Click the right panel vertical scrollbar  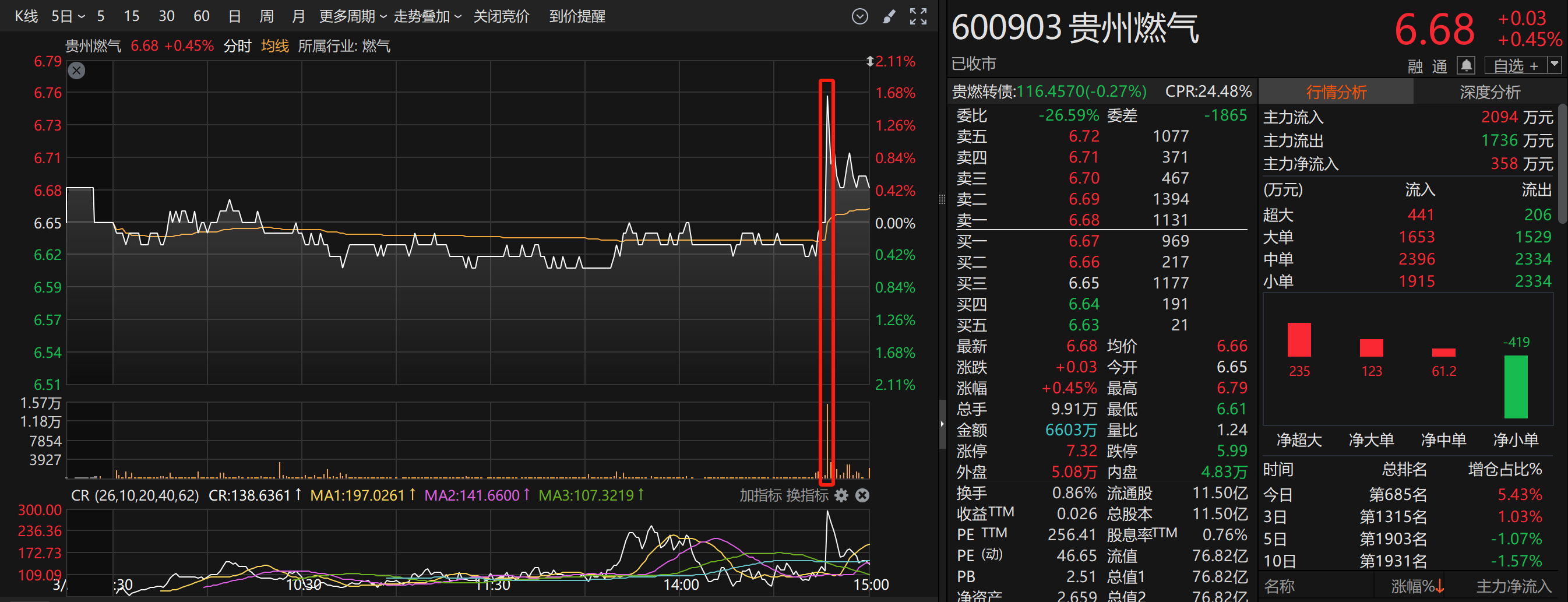click(1563, 163)
